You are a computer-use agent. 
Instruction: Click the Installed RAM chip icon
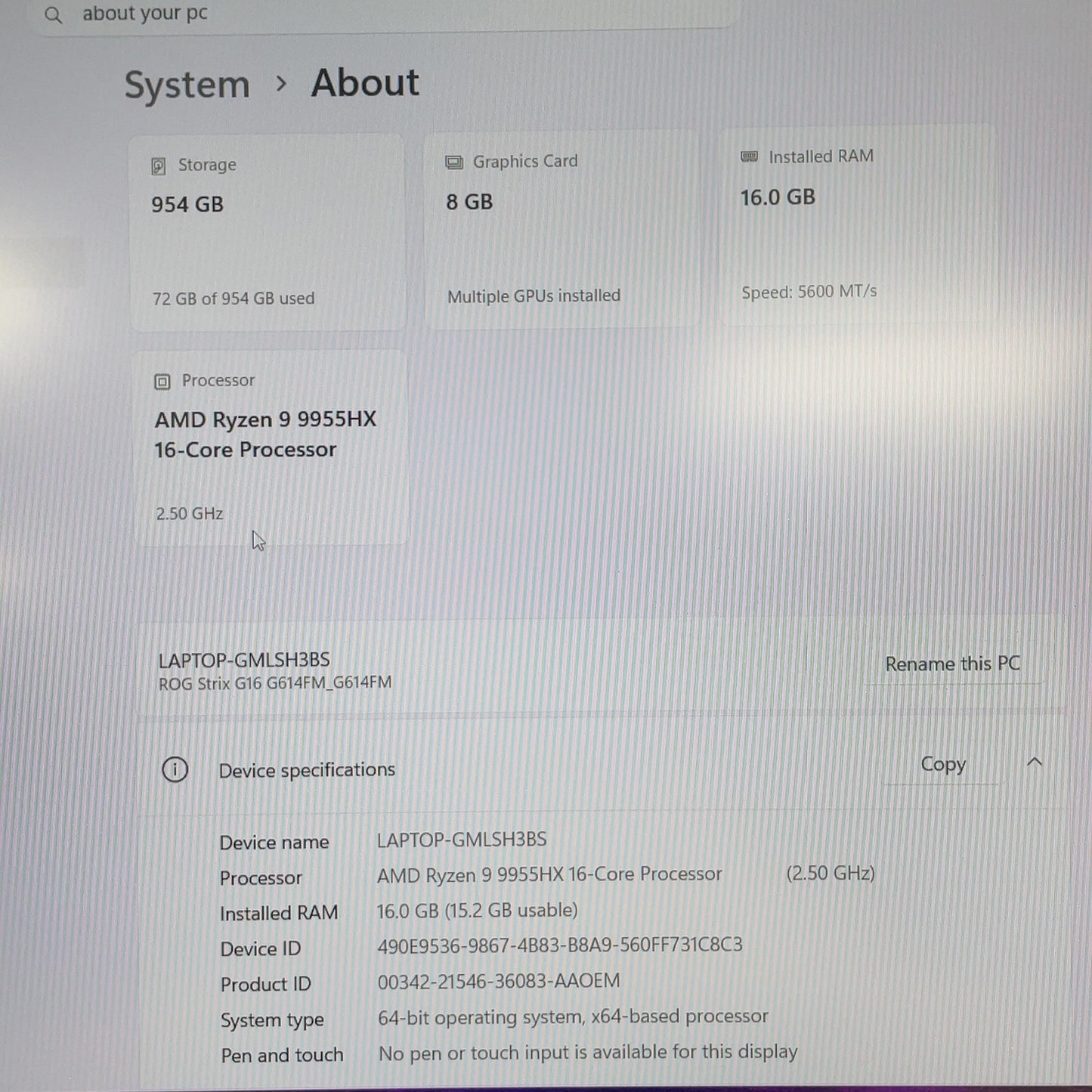pos(750,156)
